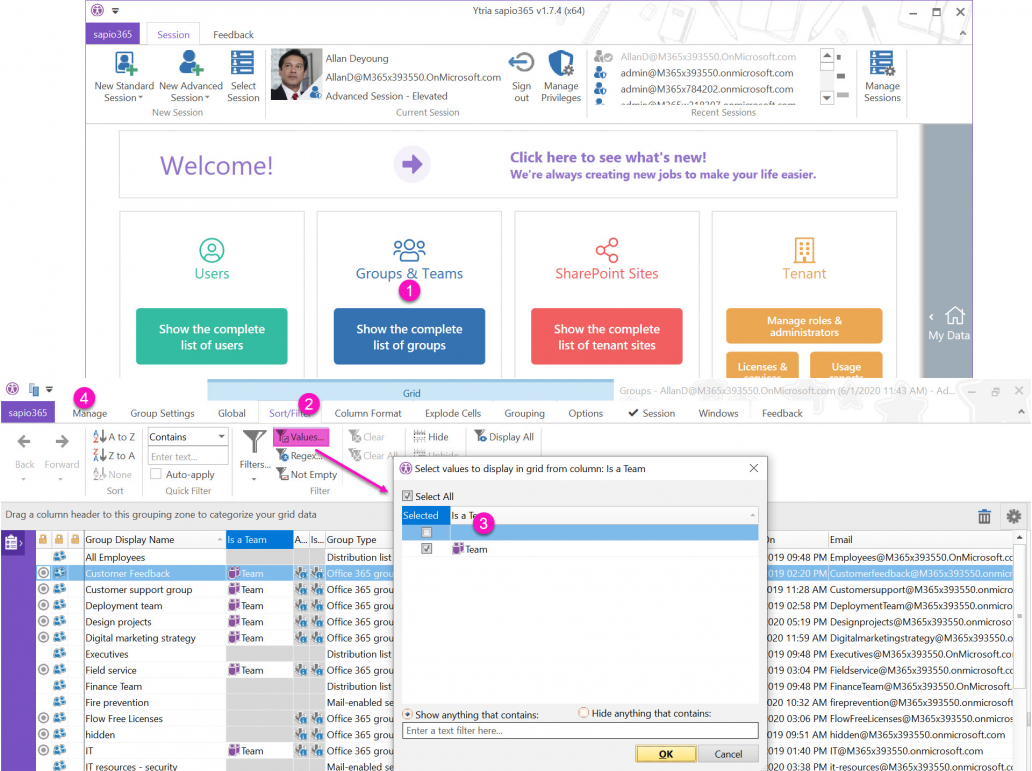Open the Grouping tab
The image size is (1032, 771).
coord(525,413)
